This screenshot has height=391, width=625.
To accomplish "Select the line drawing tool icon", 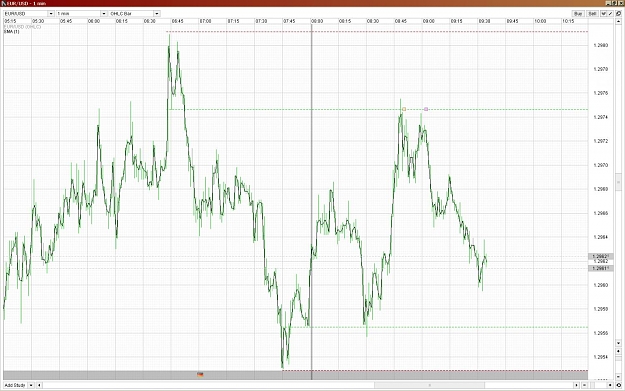I will coord(610,14).
